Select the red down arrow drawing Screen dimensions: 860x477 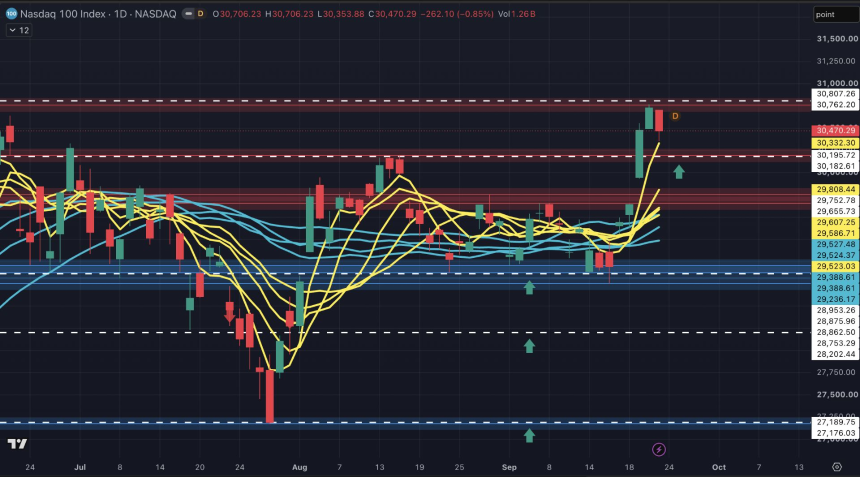229,316
